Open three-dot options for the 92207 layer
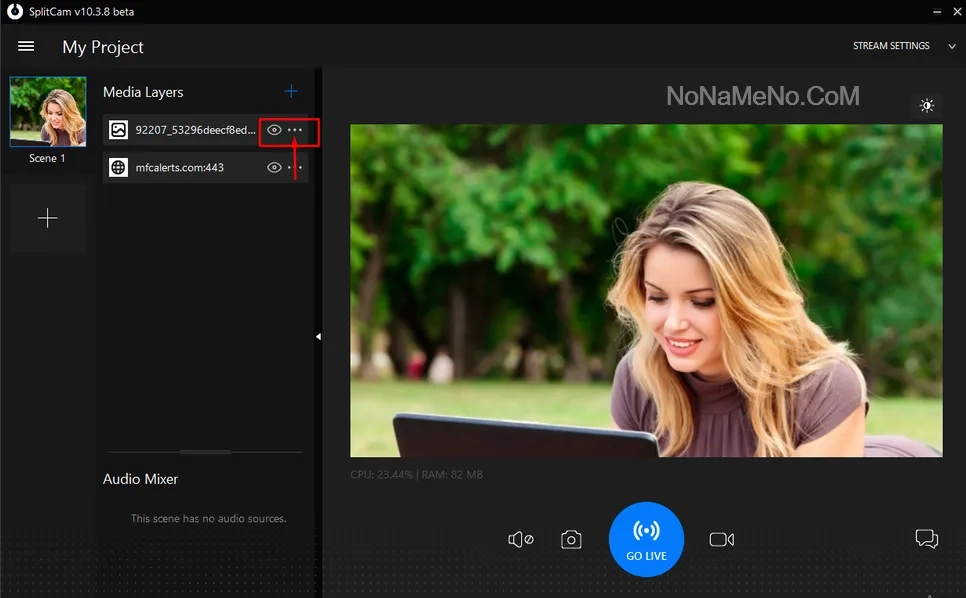966x598 pixels. click(x=296, y=130)
